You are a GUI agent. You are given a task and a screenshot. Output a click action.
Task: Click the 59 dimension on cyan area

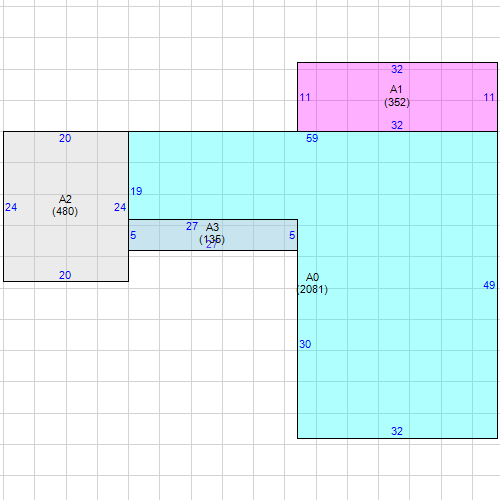coord(312,138)
